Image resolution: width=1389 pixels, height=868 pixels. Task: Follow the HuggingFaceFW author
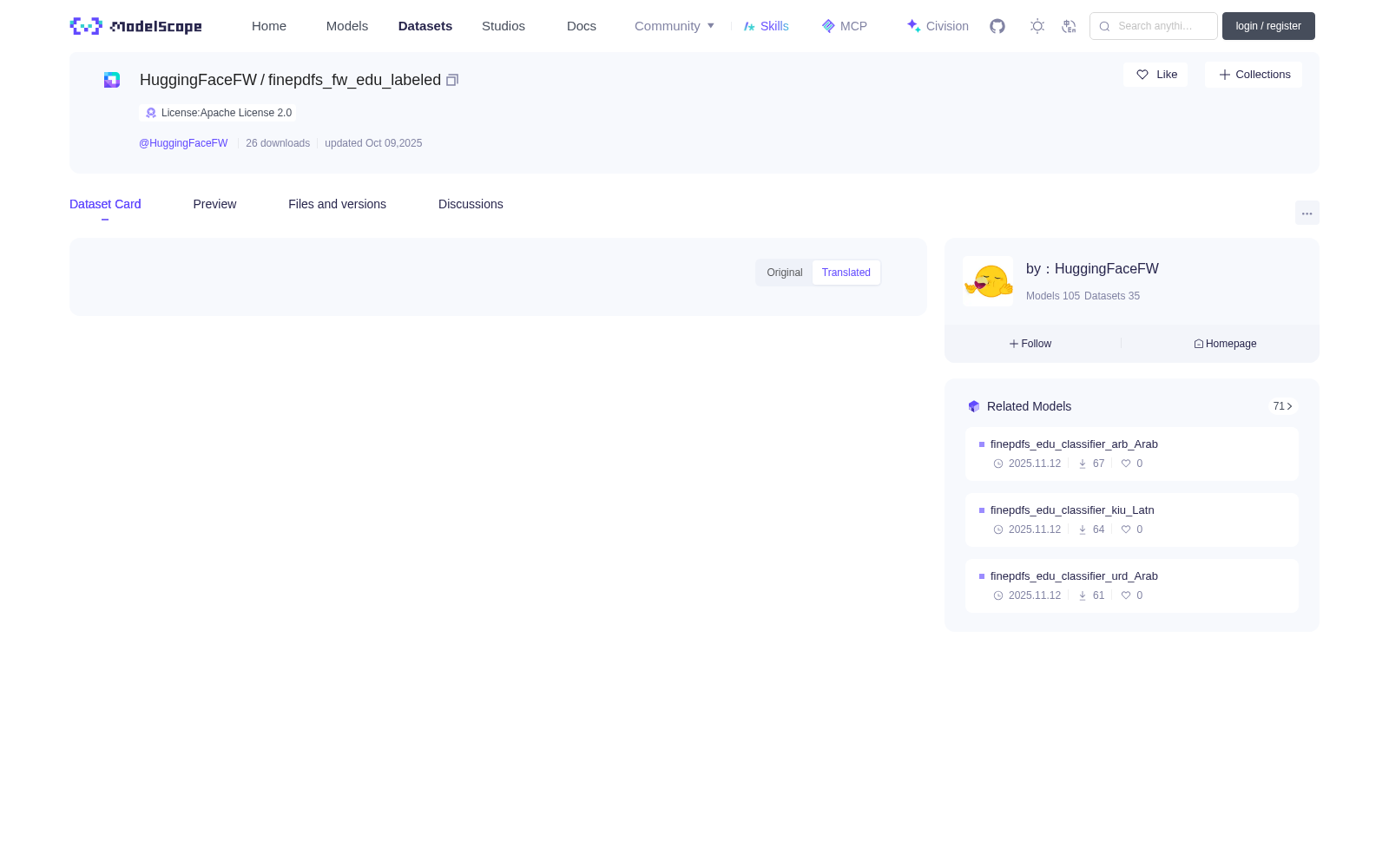pyautogui.click(x=1030, y=344)
